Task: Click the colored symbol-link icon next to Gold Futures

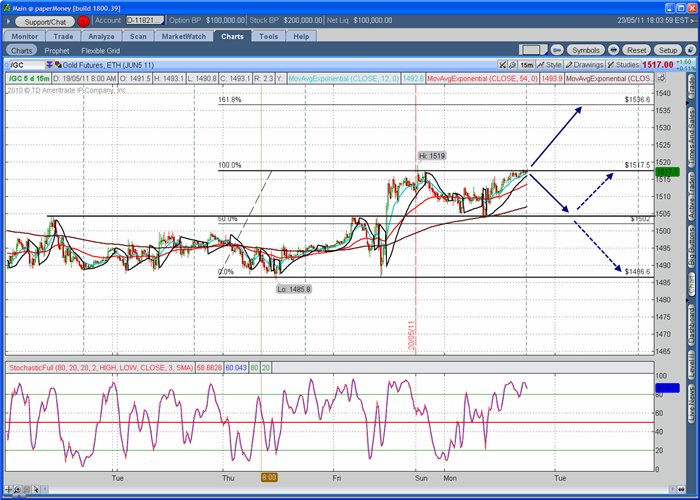Action: click(58, 65)
